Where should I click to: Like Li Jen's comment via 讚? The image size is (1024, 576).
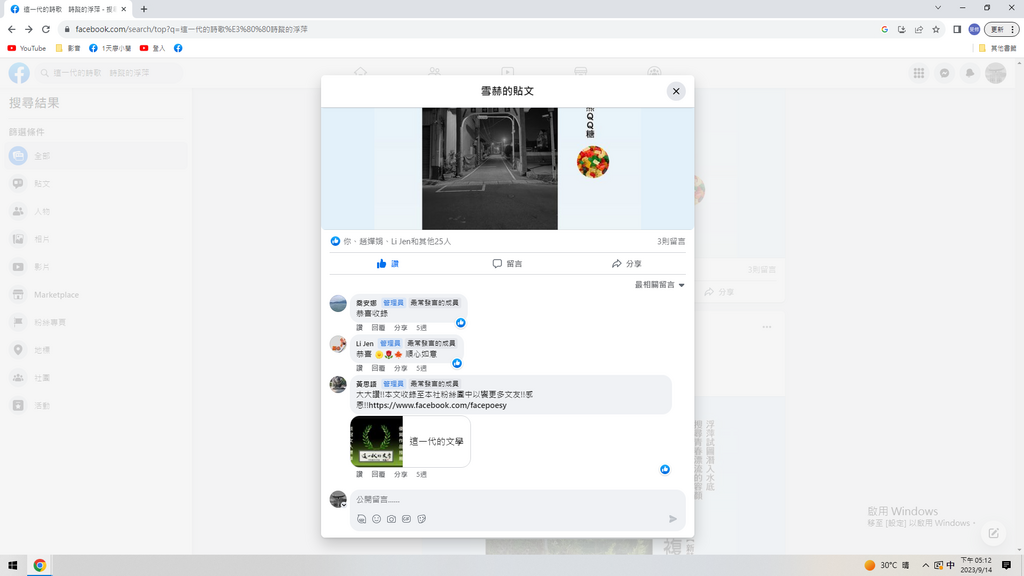pos(360,368)
